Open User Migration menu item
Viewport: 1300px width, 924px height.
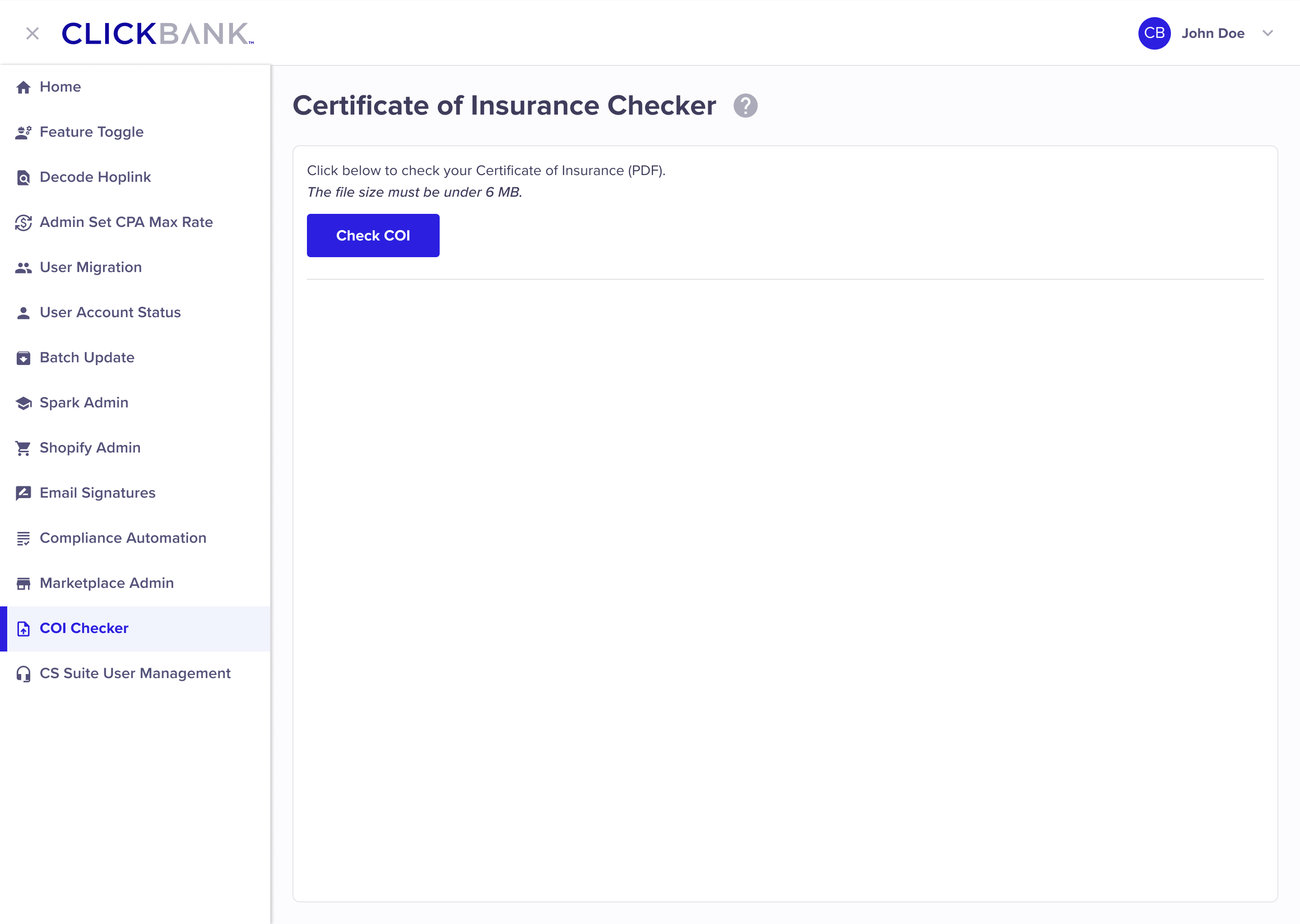[90, 268]
